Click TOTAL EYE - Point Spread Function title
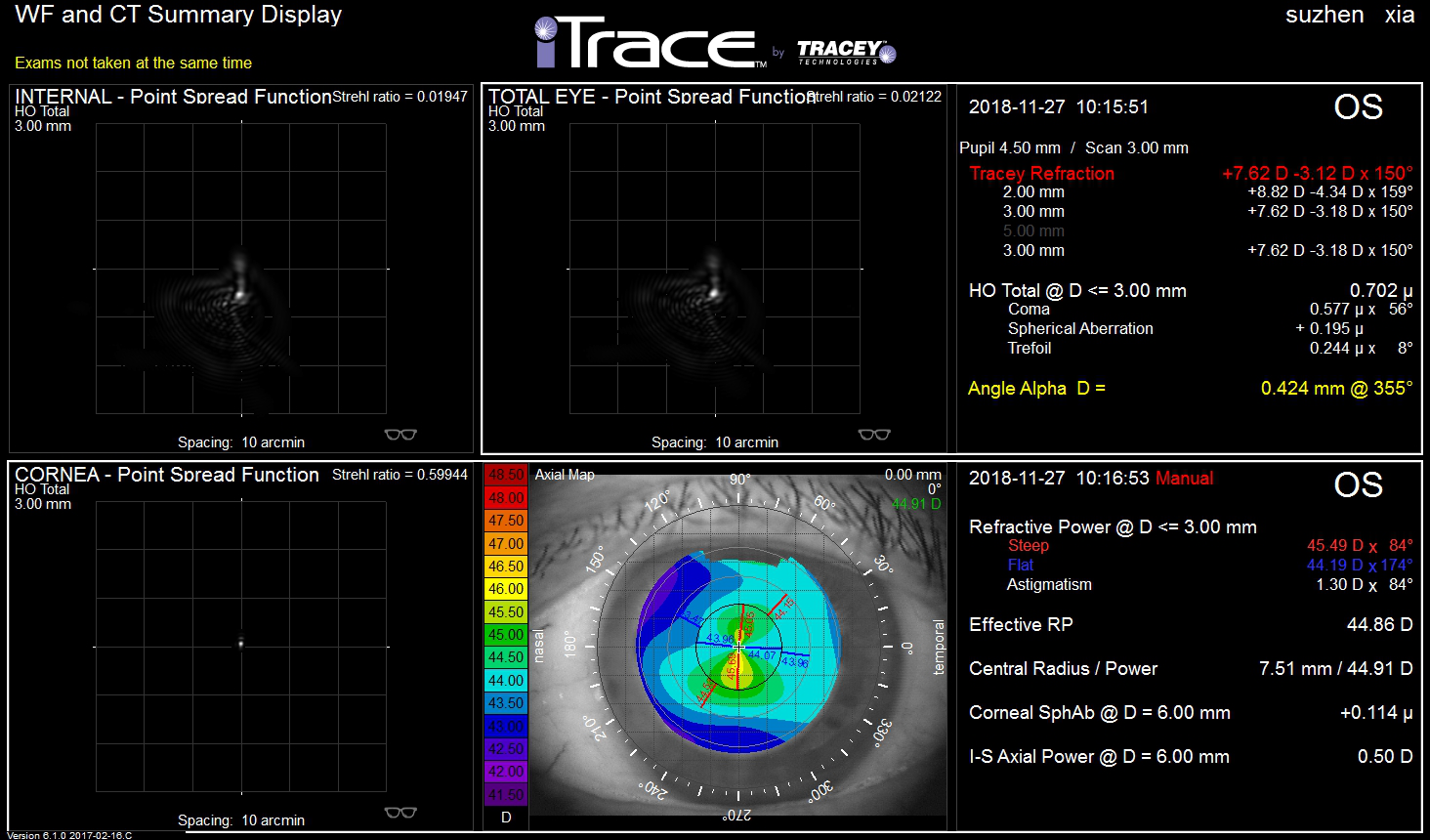This screenshot has width=1430, height=840. pos(652,97)
